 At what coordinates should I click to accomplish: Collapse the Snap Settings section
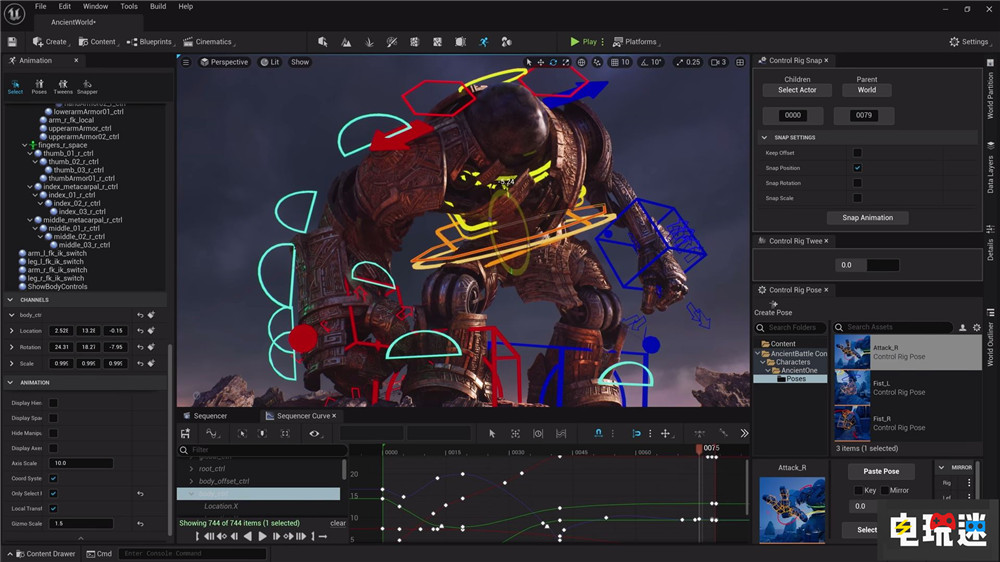tap(765, 137)
